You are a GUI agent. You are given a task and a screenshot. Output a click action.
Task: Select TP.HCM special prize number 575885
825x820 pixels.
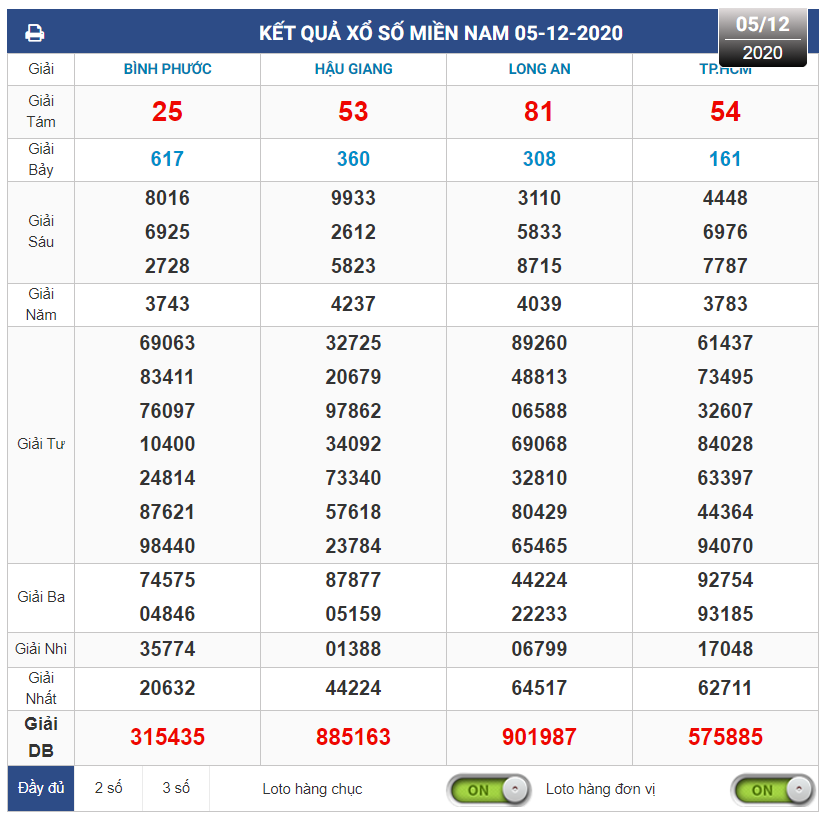(725, 737)
